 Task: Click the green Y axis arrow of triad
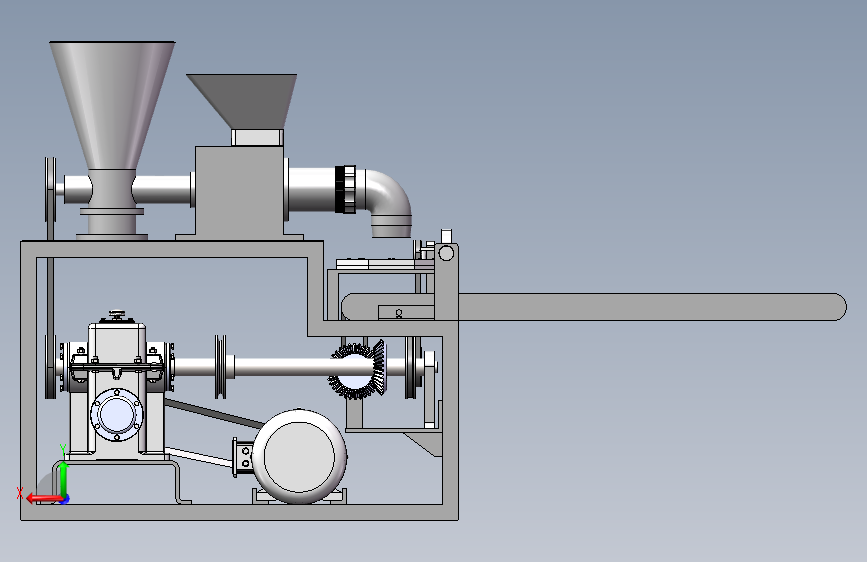click(x=64, y=478)
